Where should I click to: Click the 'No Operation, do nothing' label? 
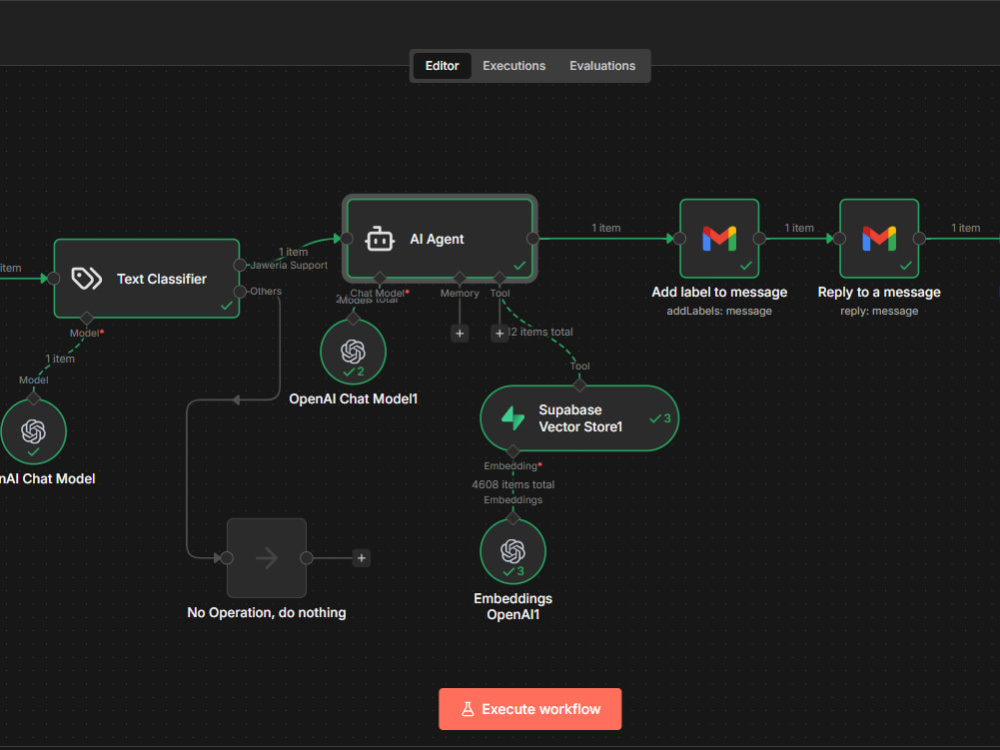coord(267,612)
